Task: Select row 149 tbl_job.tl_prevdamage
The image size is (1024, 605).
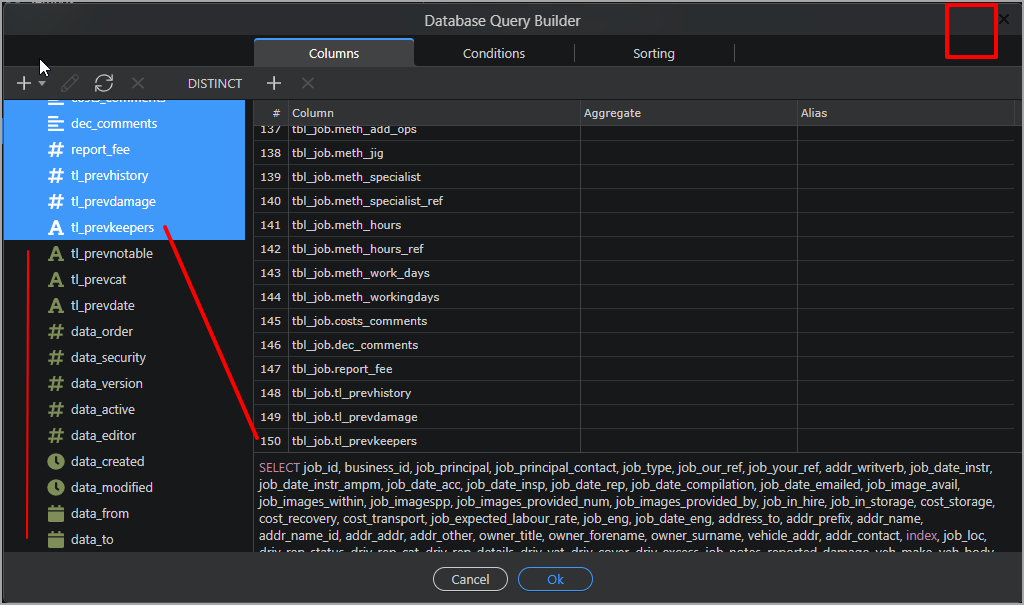Action: [633, 417]
